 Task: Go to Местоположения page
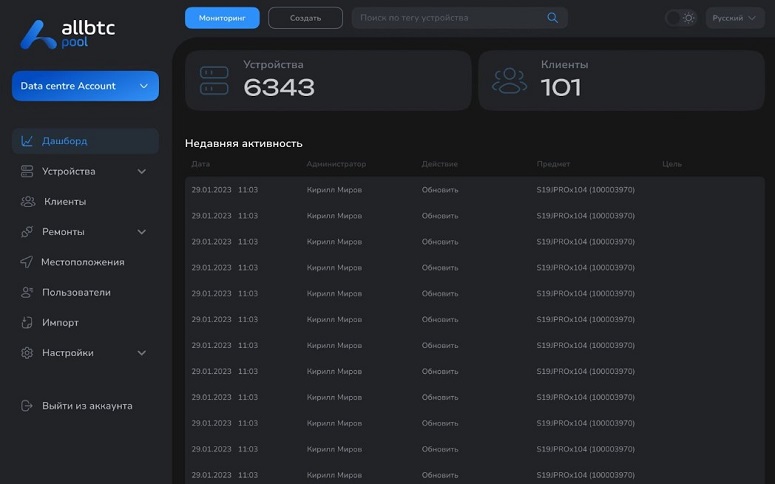(83, 262)
